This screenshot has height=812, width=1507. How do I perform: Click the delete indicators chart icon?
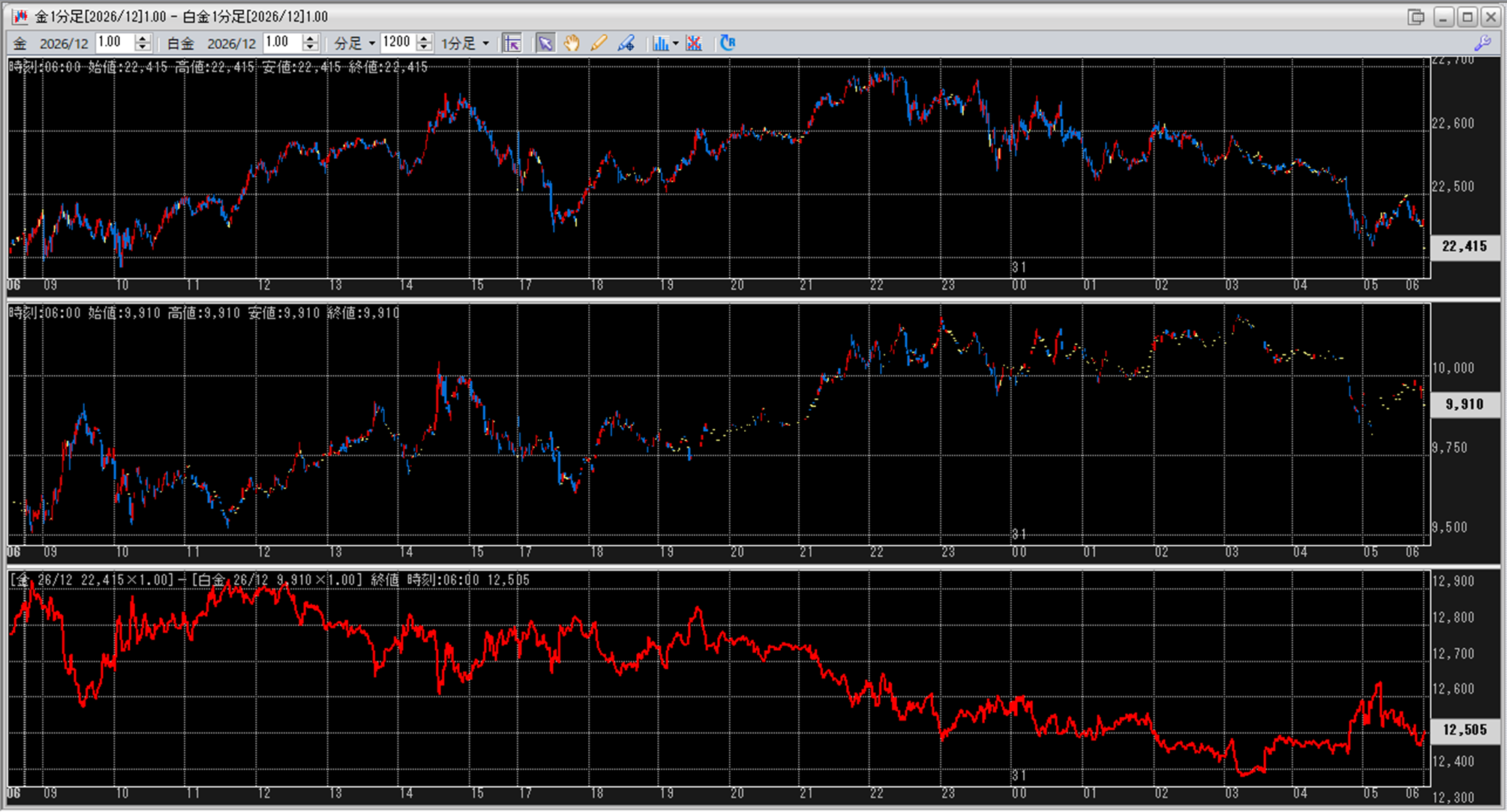pos(694,43)
